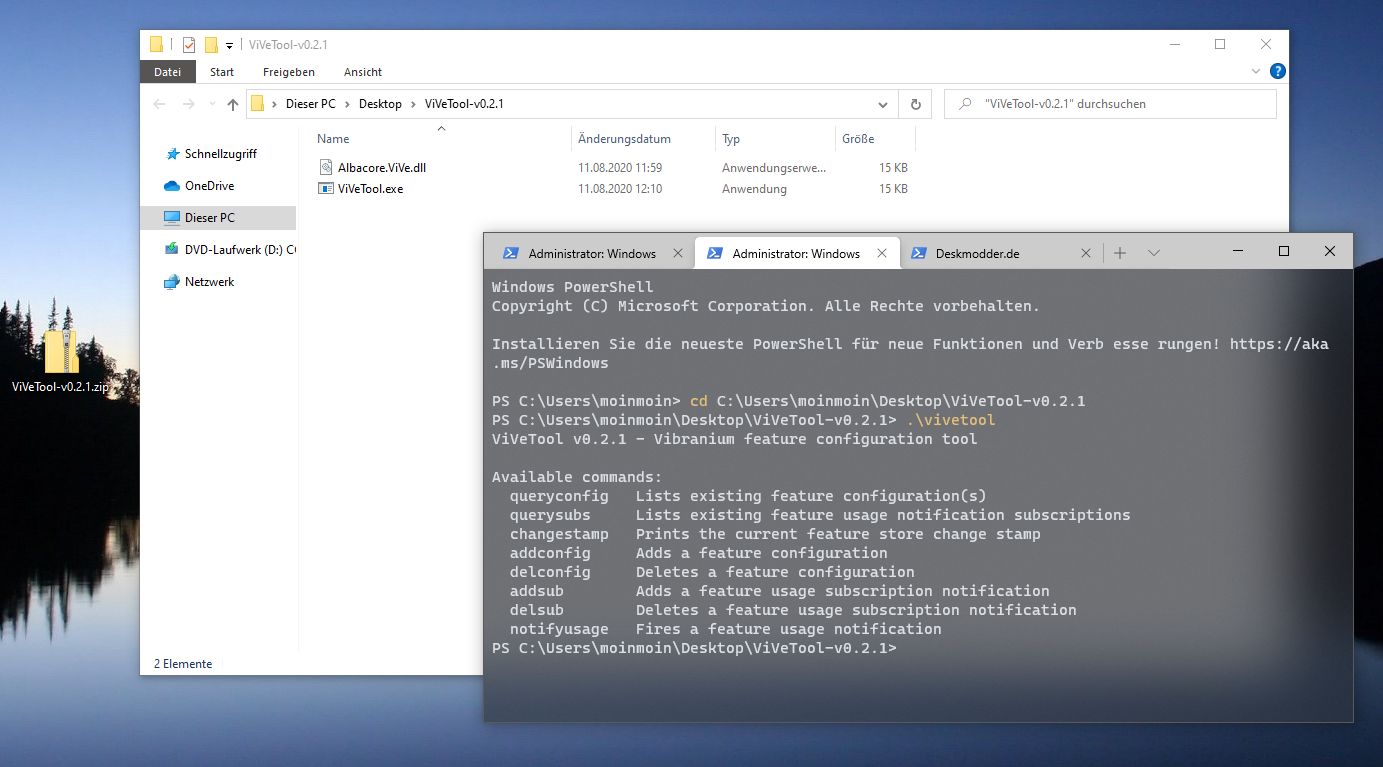Viewport: 1383px width, 767px height.
Task: Select Dieser PC in navigation pane
Action: pos(218,218)
